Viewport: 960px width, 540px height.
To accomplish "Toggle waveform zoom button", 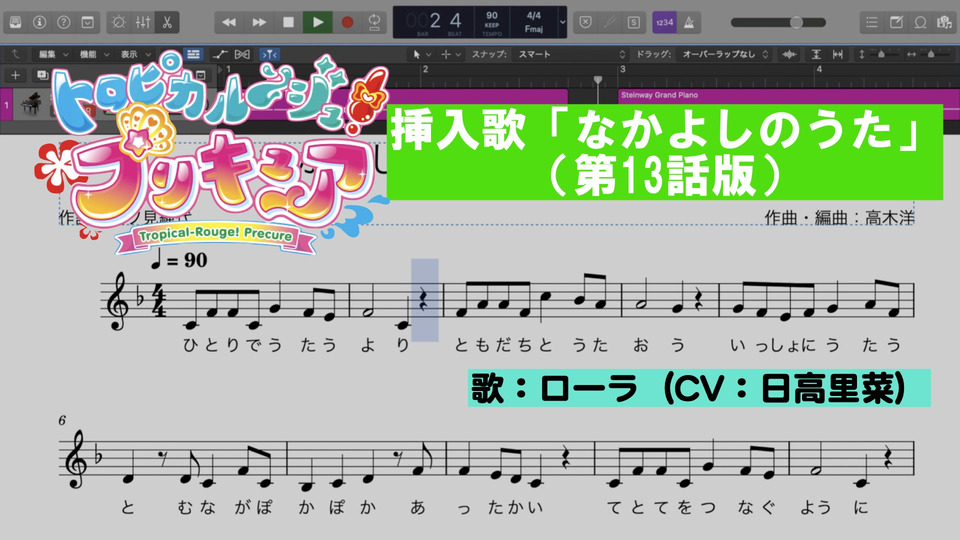I will click(x=789, y=54).
